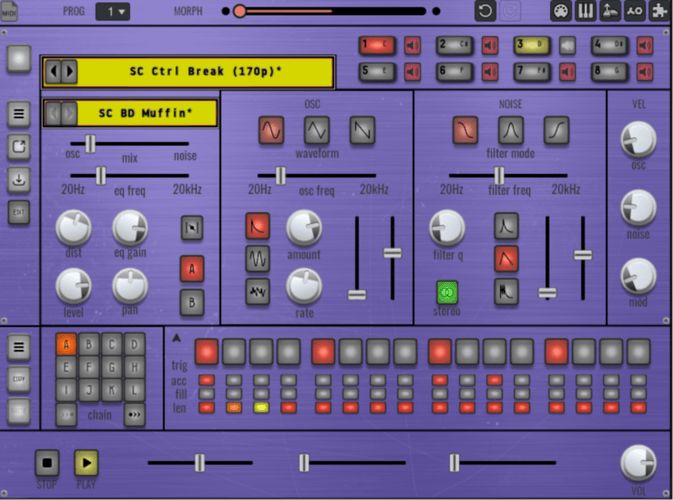Click the pattern COPY button
The width and height of the screenshot is (673, 500).
point(18,379)
